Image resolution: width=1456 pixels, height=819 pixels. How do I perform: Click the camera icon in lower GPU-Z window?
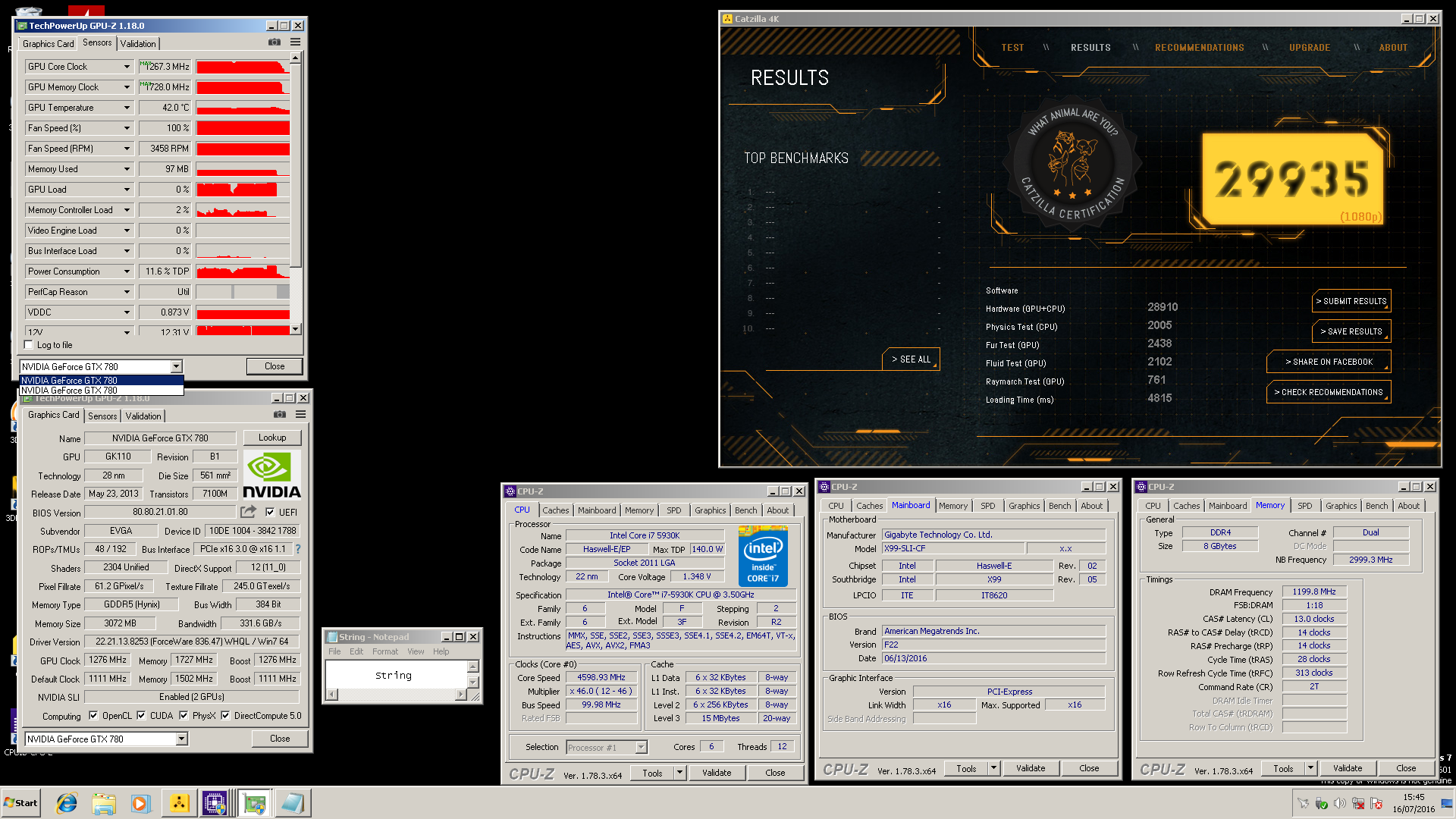click(280, 414)
